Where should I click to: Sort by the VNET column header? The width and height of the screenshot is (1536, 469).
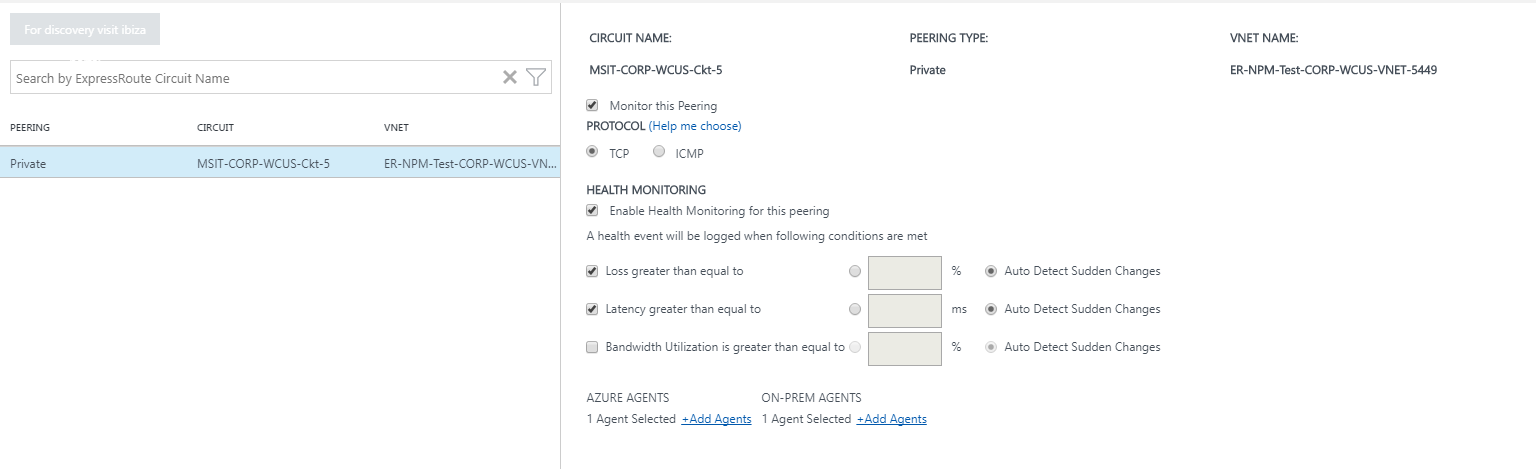[396, 128]
